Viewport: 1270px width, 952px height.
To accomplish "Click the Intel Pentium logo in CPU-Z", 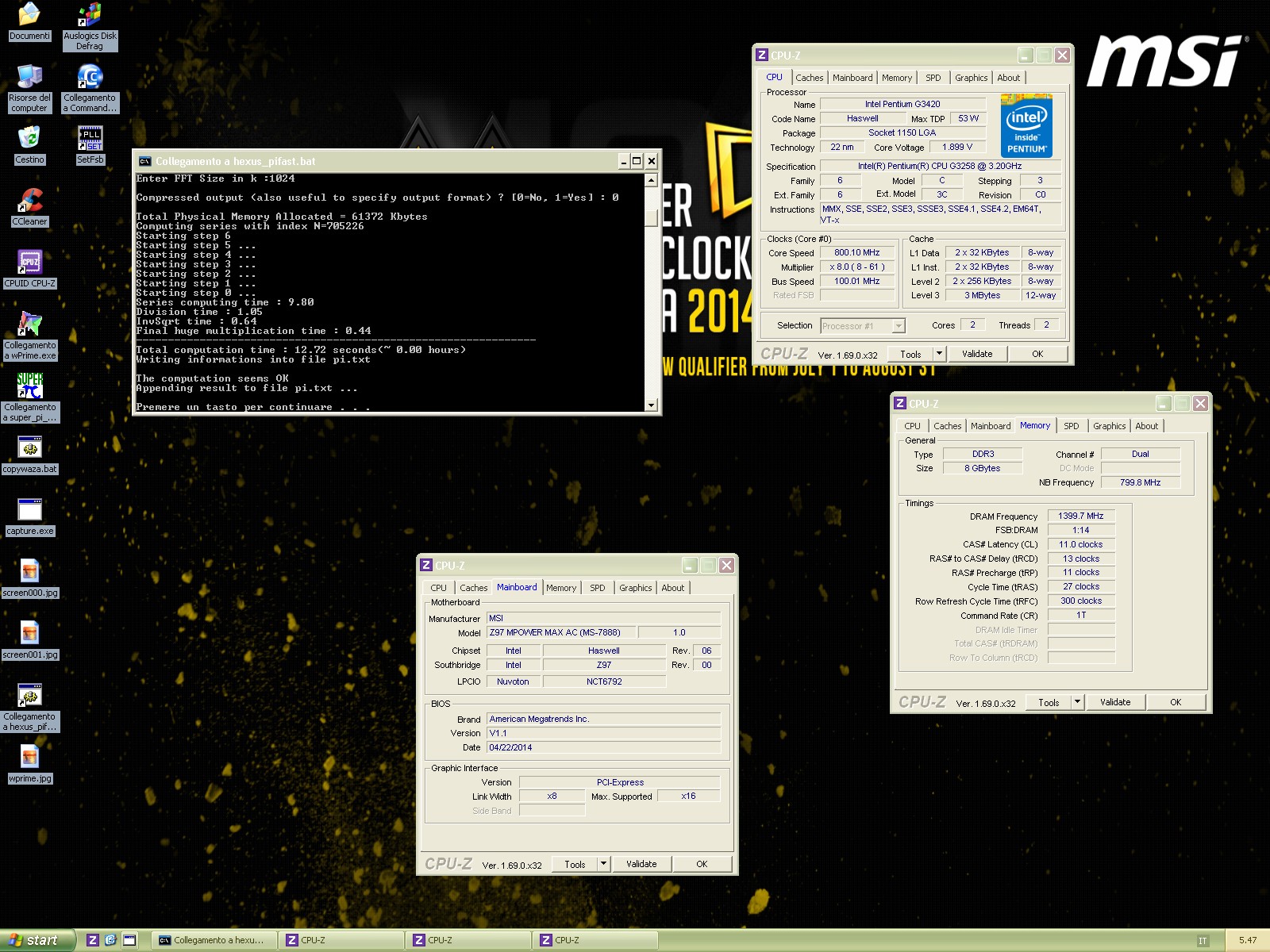I will pyautogui.click(x=1026, y=125).
